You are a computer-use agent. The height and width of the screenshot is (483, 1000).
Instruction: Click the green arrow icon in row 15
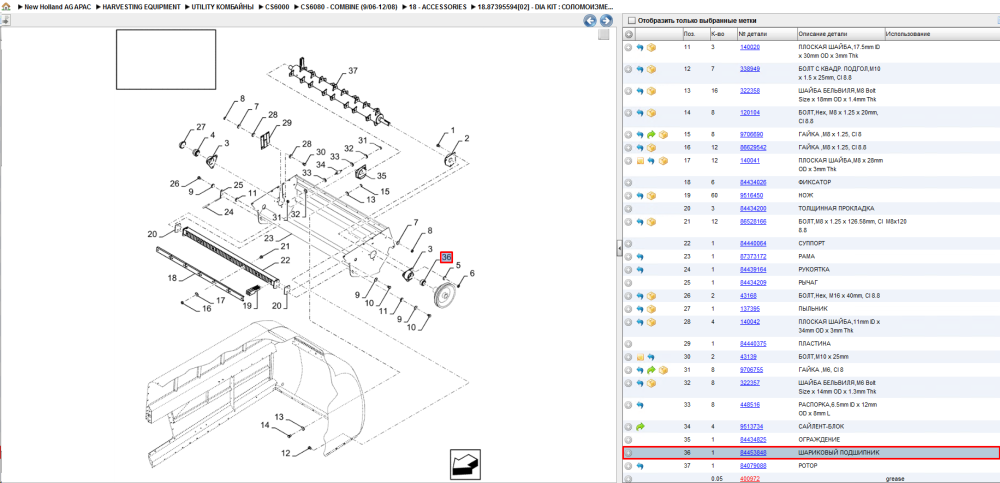651,135
